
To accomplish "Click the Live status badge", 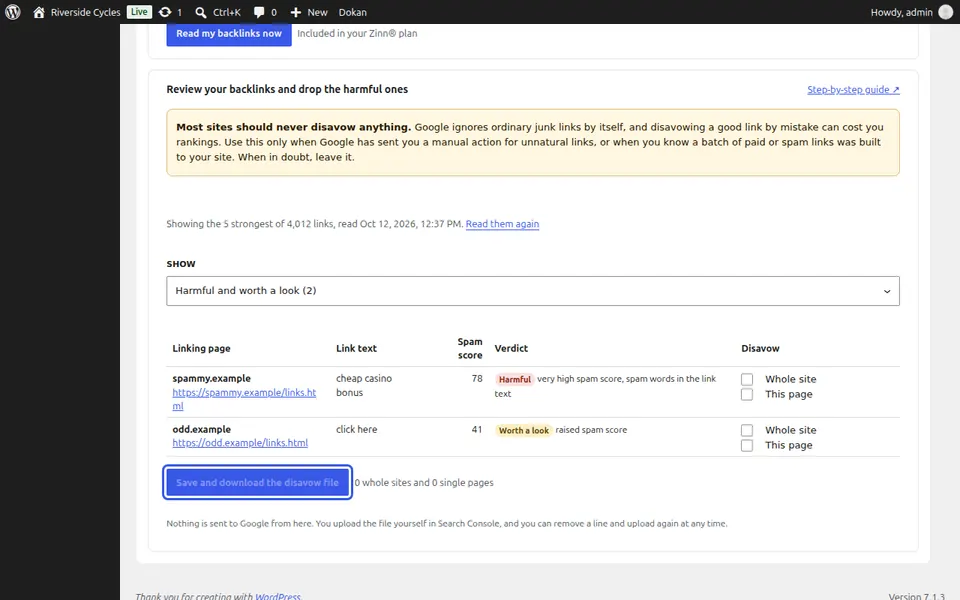I will click(139, 12).
